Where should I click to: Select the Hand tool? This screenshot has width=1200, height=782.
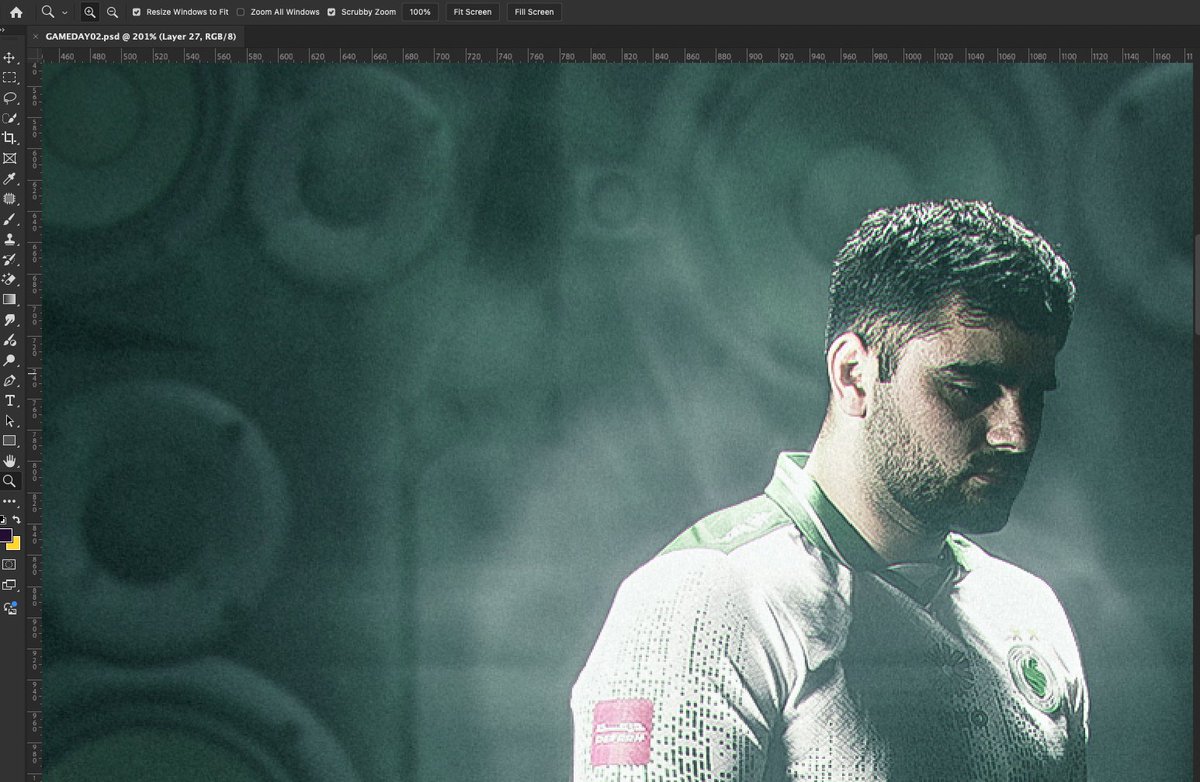(x=12, y=460)
